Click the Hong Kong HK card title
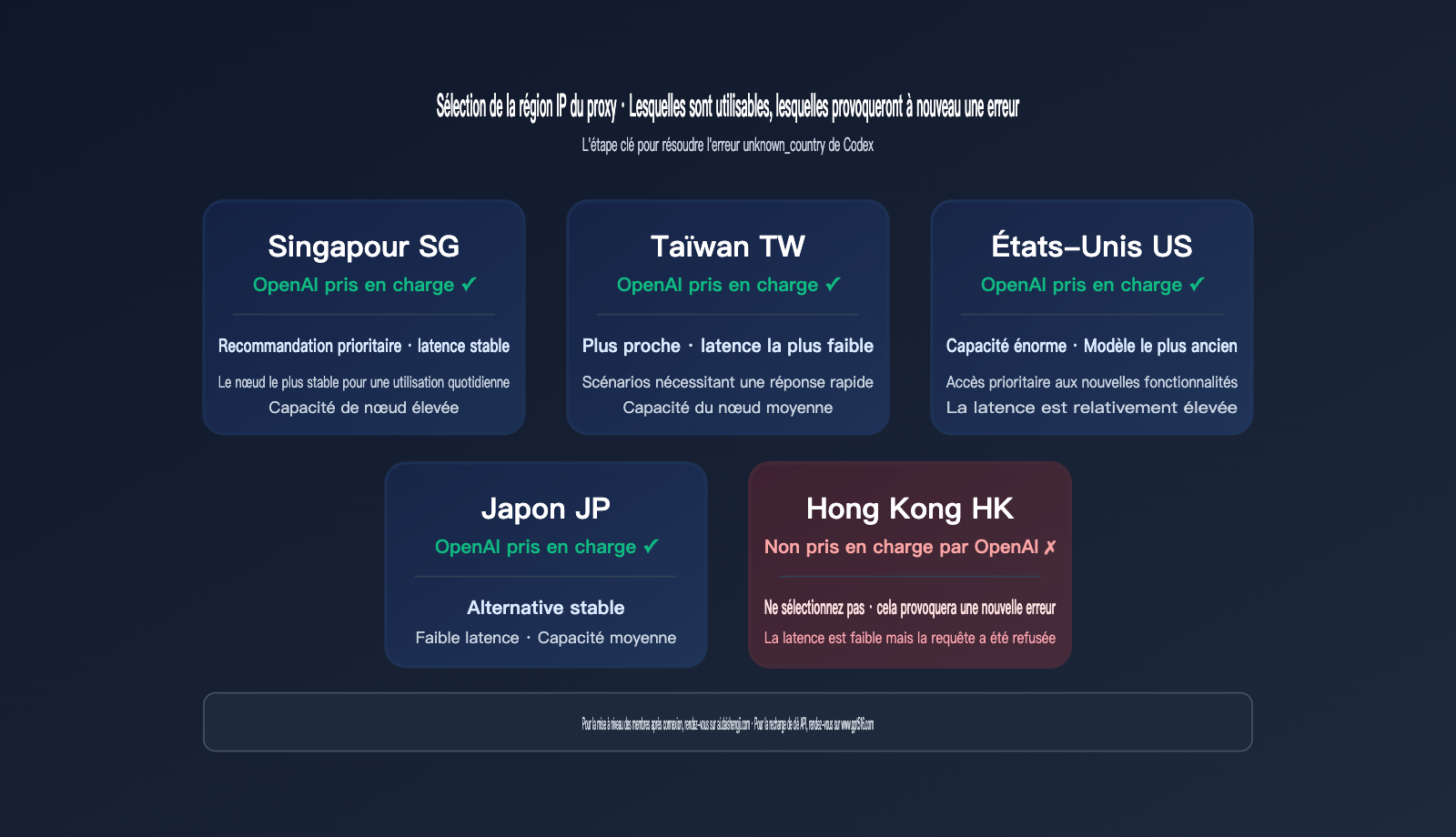Image resolution: width=1456 pixels, height=837 pixels. point(909,509)
